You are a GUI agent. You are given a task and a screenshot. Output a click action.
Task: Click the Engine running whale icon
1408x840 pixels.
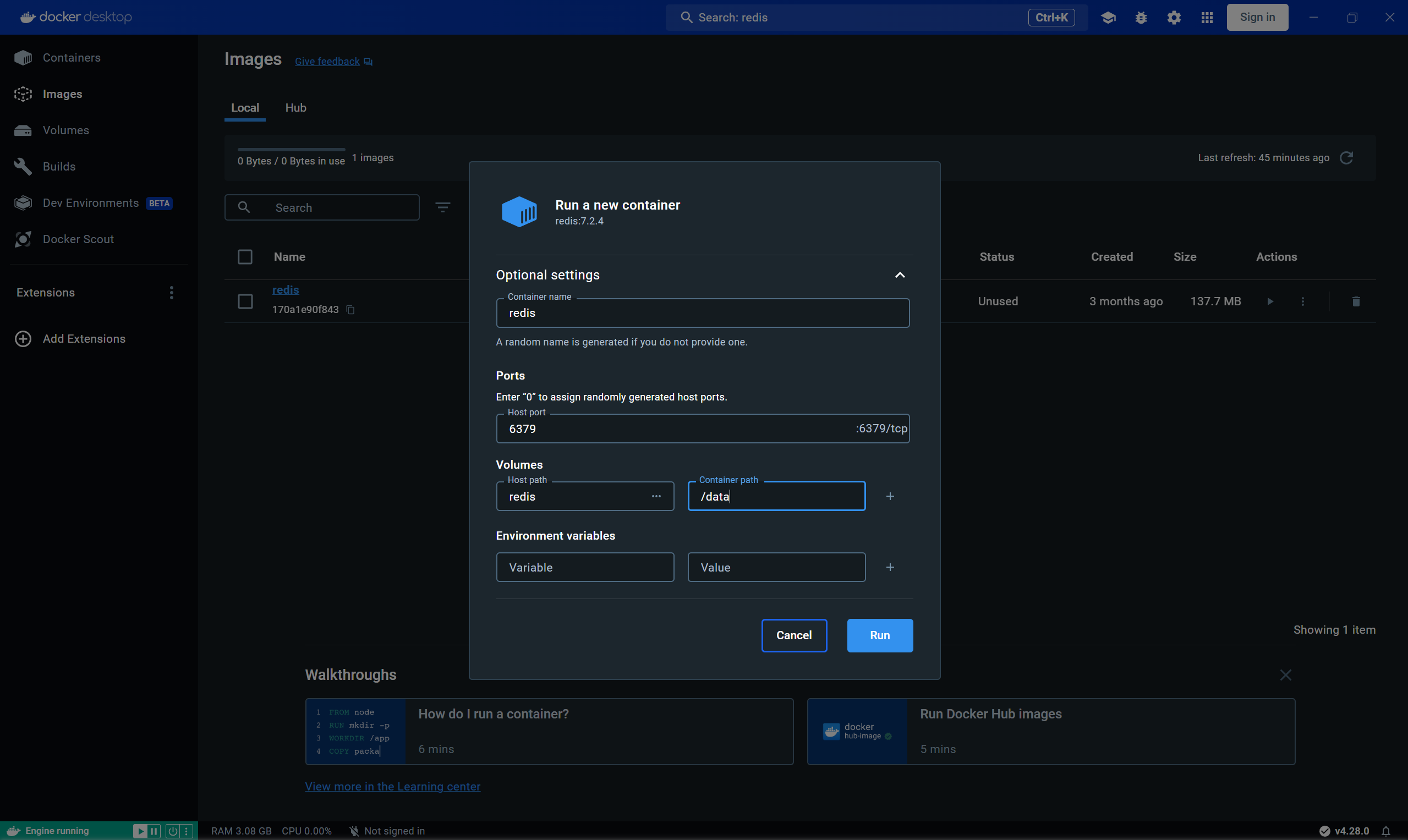coord(14,831)
